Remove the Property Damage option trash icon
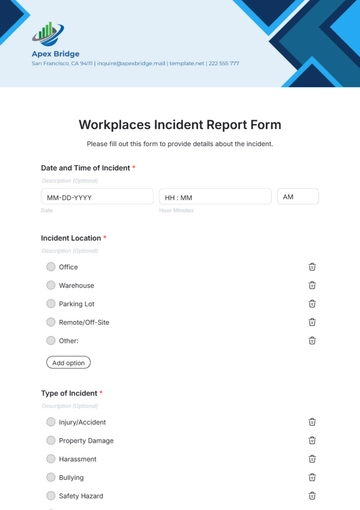The height and width of the screenshot is (510, 360). [x=312, y=441]
